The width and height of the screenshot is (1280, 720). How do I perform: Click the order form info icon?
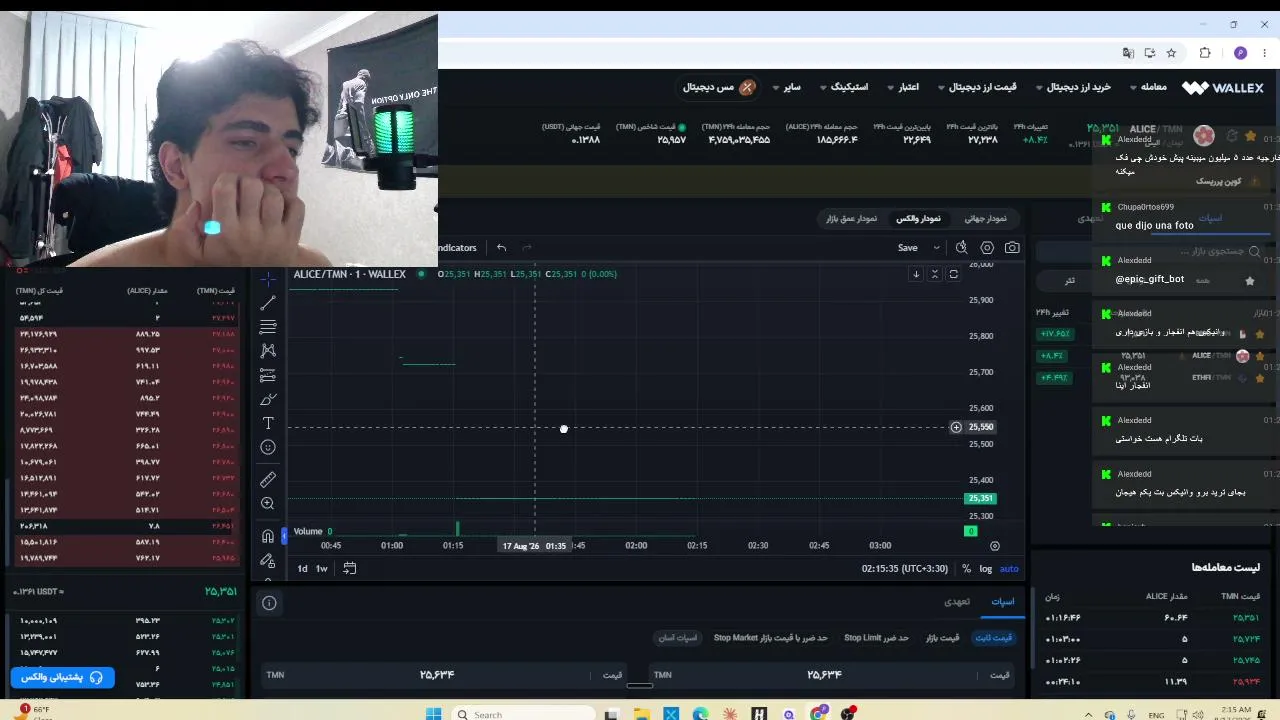click(269, 603)
